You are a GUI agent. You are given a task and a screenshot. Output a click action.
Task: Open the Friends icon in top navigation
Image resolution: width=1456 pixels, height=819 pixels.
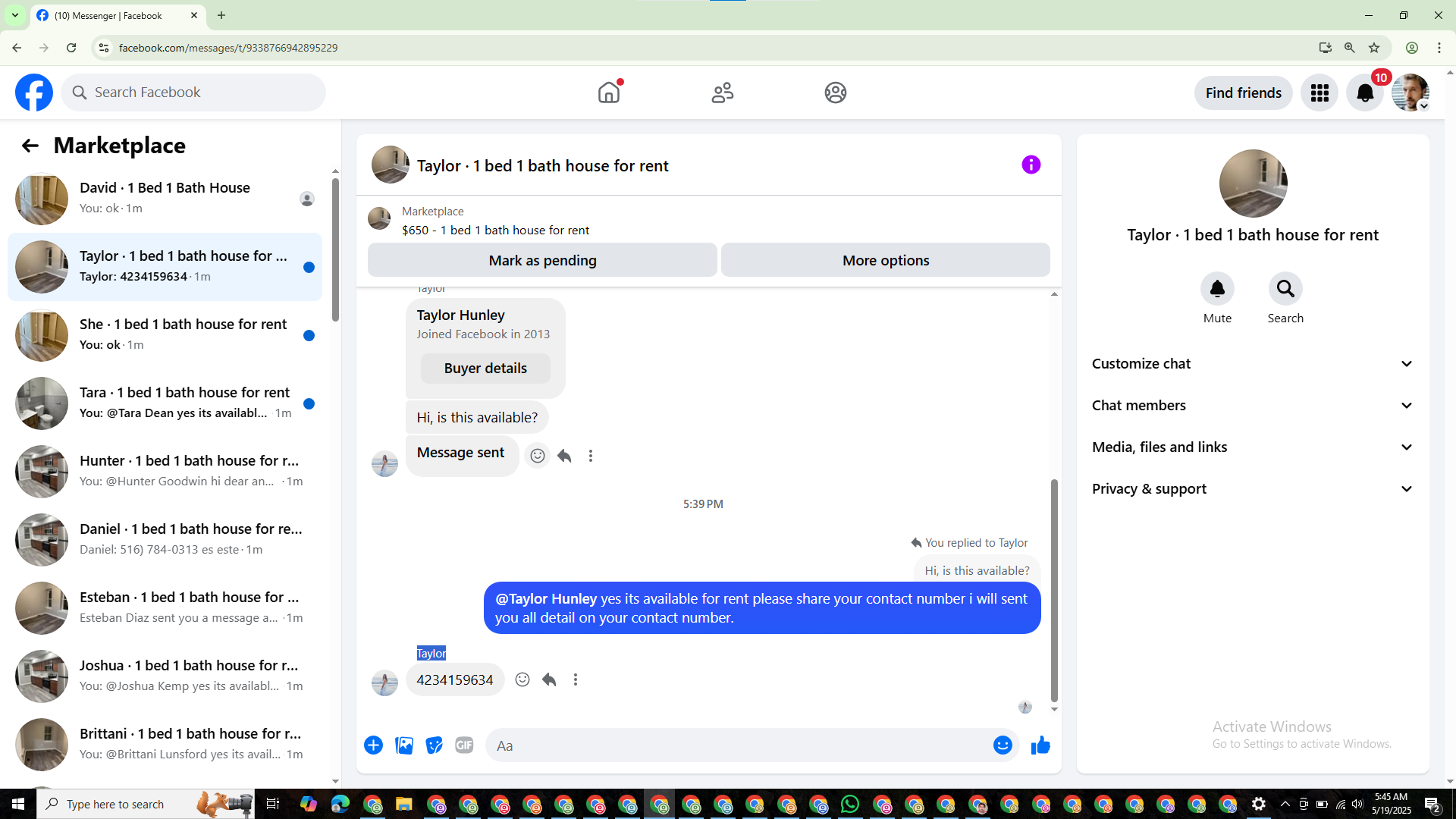723,93
